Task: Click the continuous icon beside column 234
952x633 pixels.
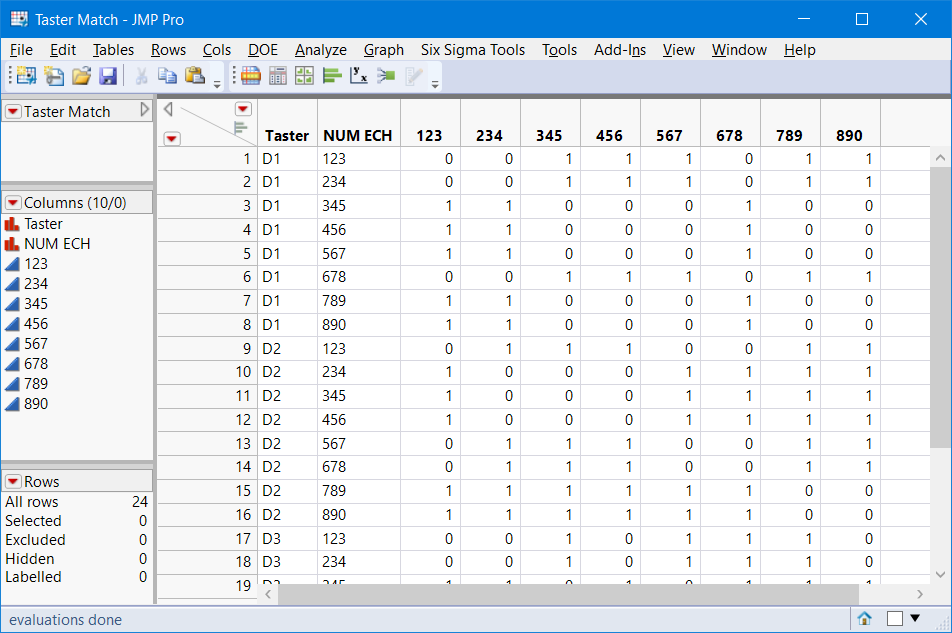Action: (12, 284)
